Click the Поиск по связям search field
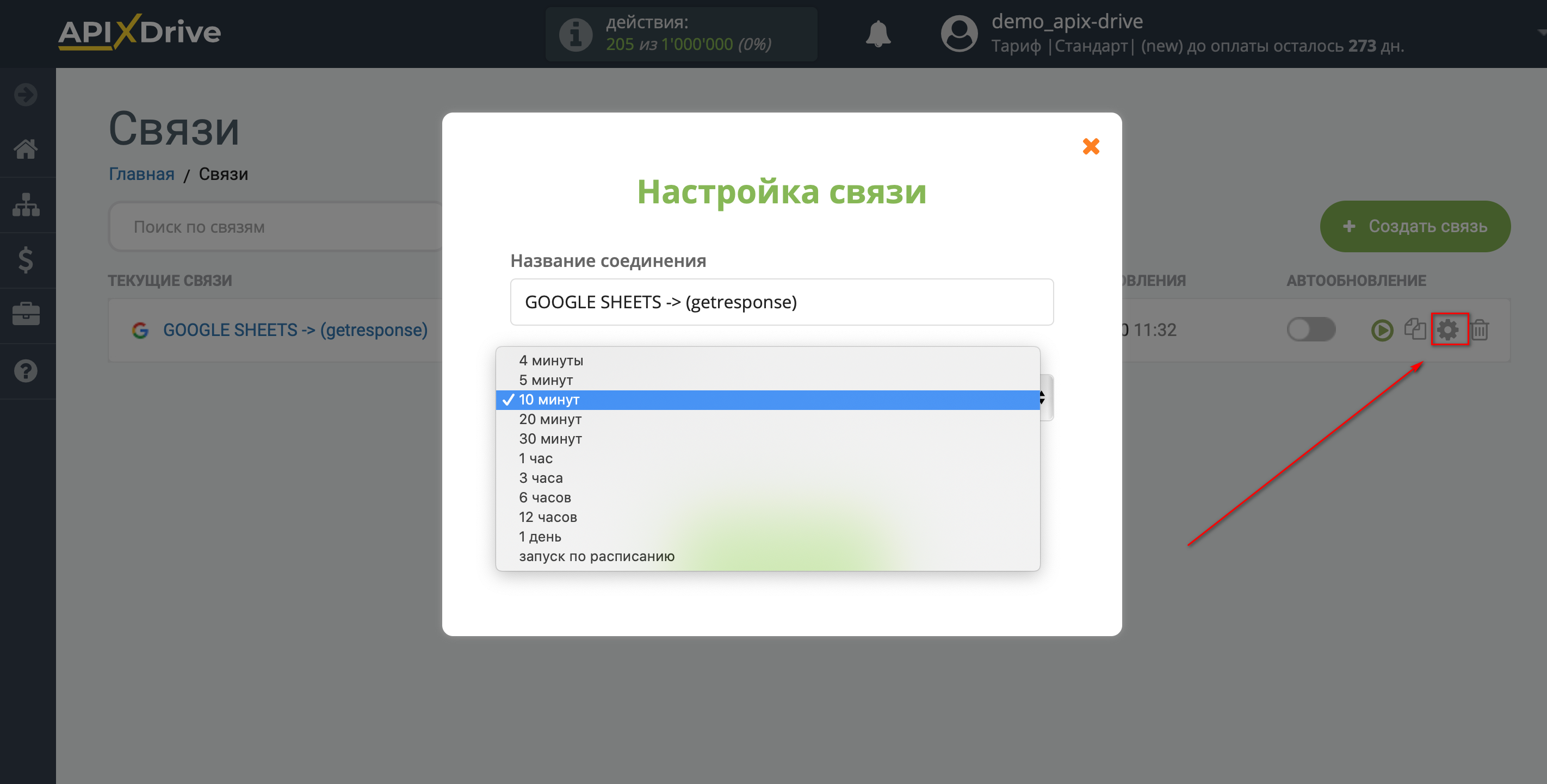Screen dimensions: 1547x784 (276, 227)
